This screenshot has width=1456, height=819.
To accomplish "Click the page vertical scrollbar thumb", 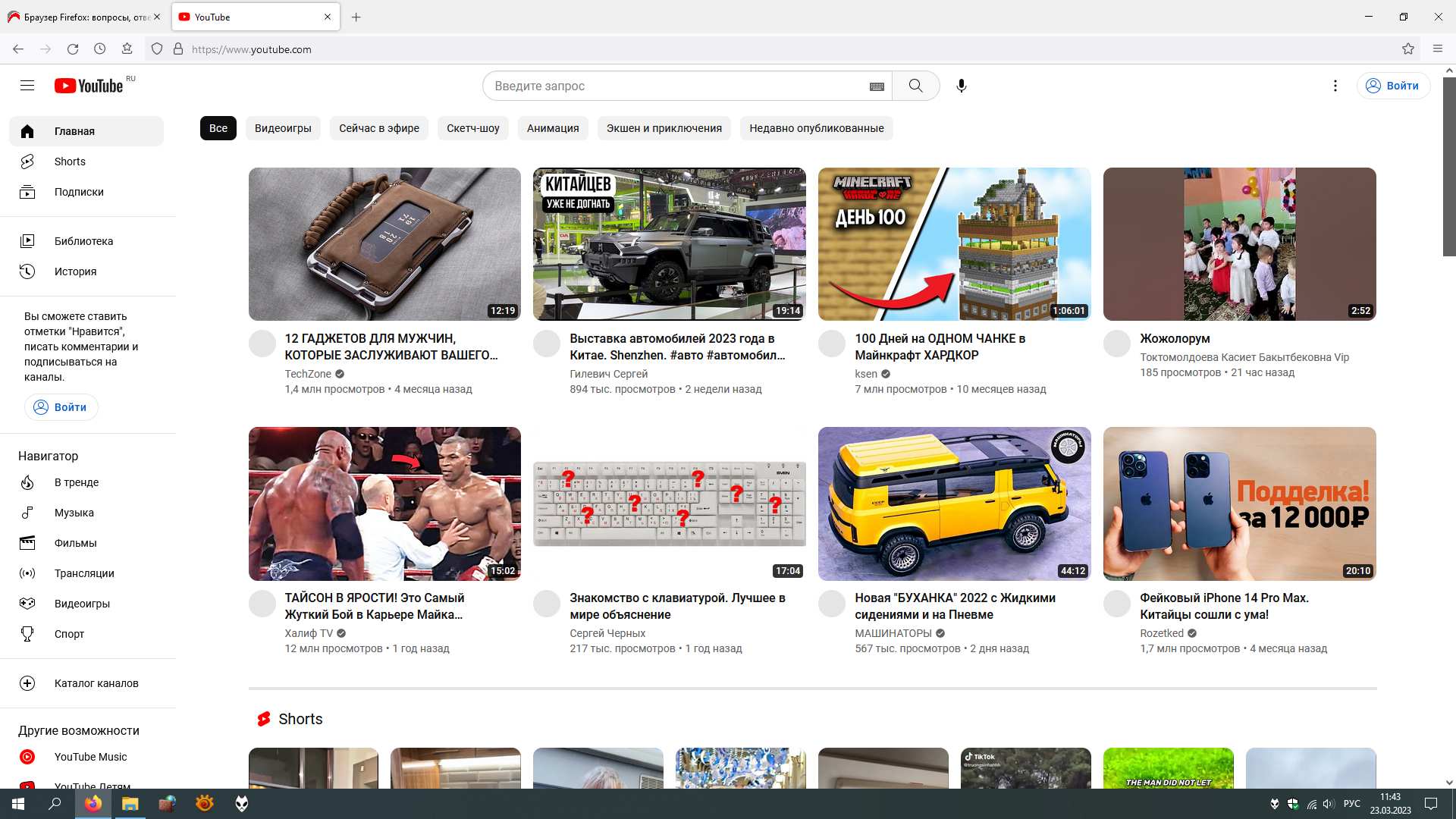I will click(1448, 167).
